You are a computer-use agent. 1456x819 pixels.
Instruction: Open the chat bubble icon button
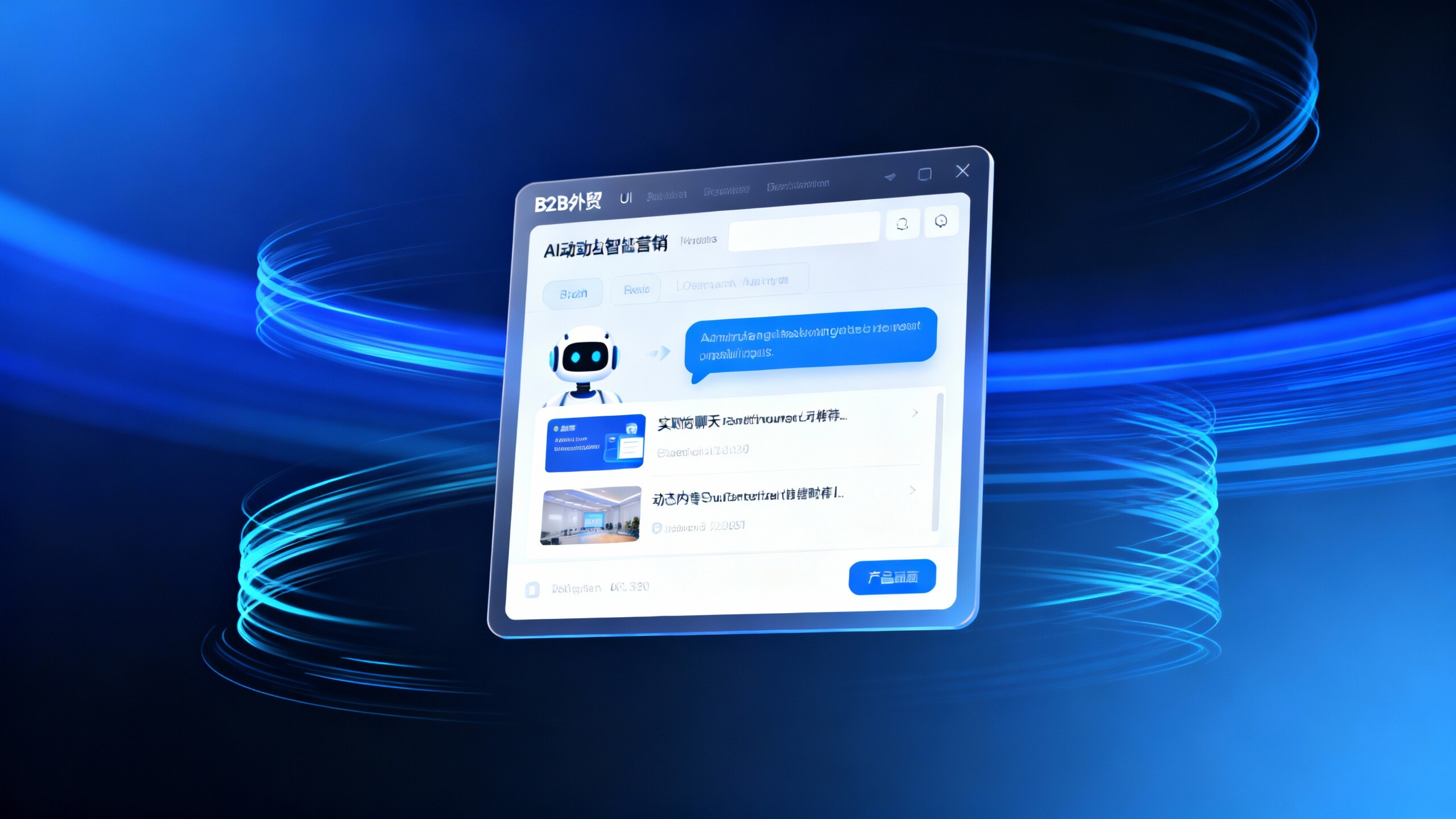tap(941, 221)
